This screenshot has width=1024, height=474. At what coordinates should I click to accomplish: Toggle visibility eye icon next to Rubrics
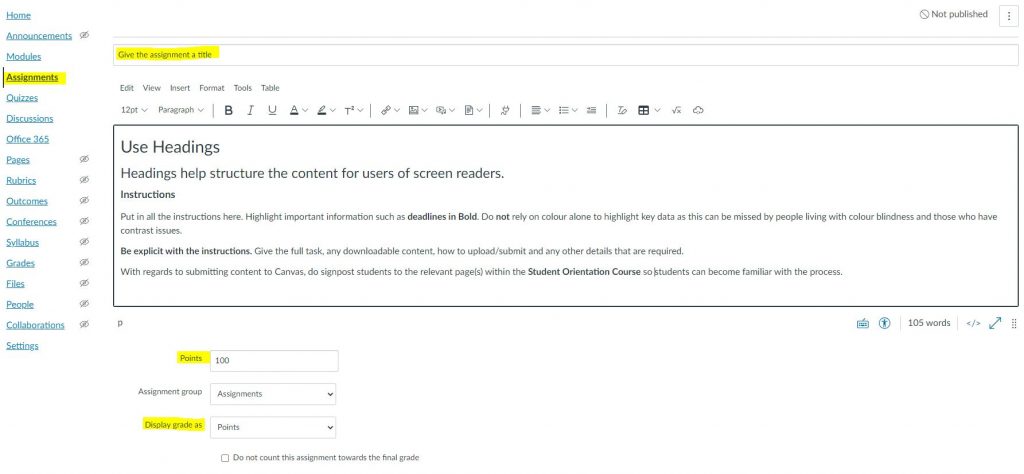[85, 180]
